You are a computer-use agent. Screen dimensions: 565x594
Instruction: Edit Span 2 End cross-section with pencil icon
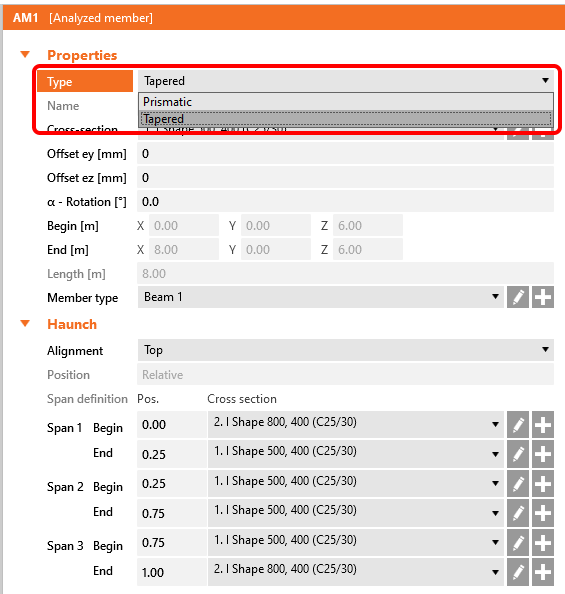coord(518,513)
